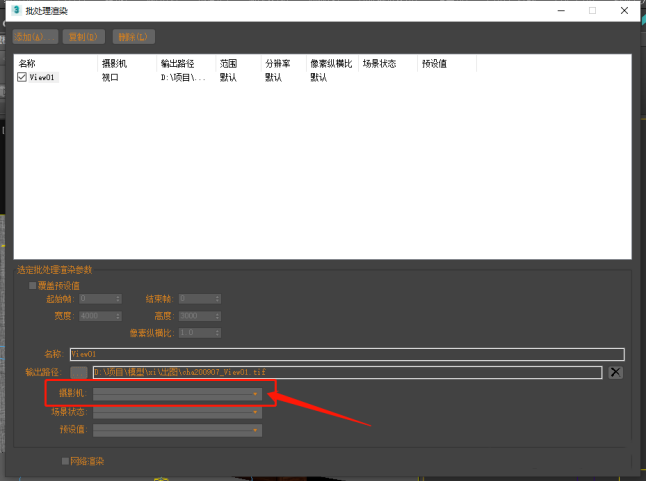Click the 宽度 field showing 4000
The image size is (646, 481).
(x=101, y=316)
